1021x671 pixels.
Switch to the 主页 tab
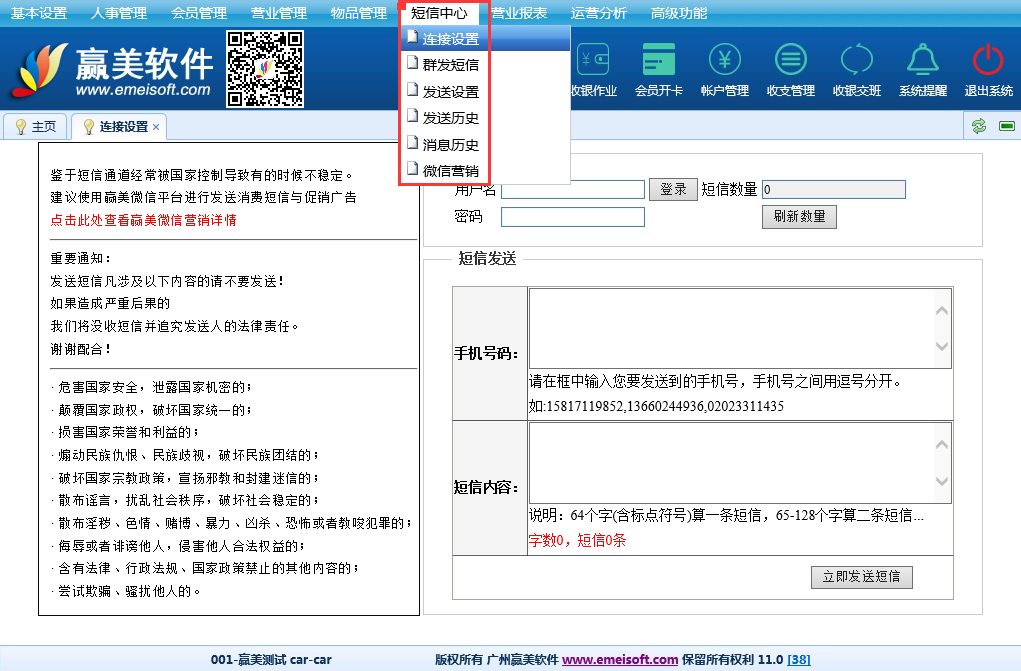(x=35, y=127)
